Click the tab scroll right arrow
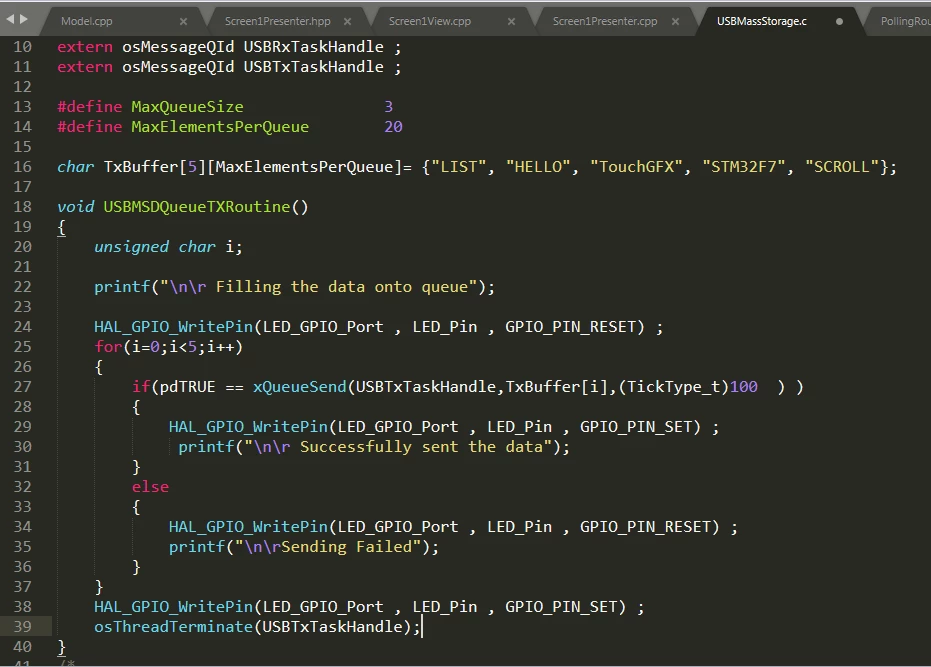 [x=24, y=20]
